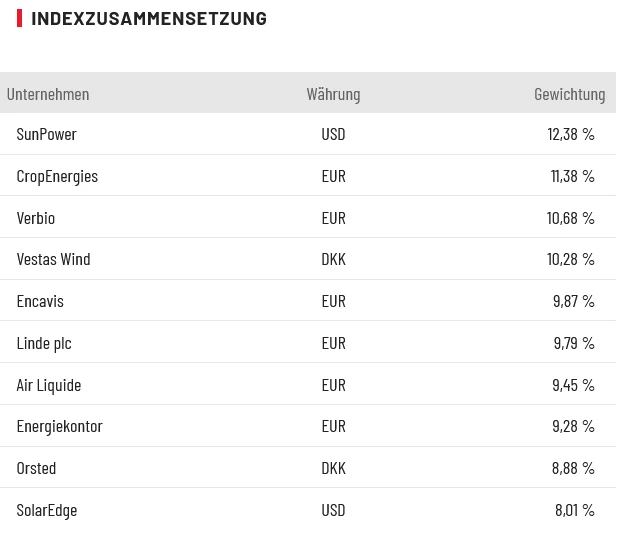Open the Air Liquide entry
Screen dimensions: 618x551
49,385
